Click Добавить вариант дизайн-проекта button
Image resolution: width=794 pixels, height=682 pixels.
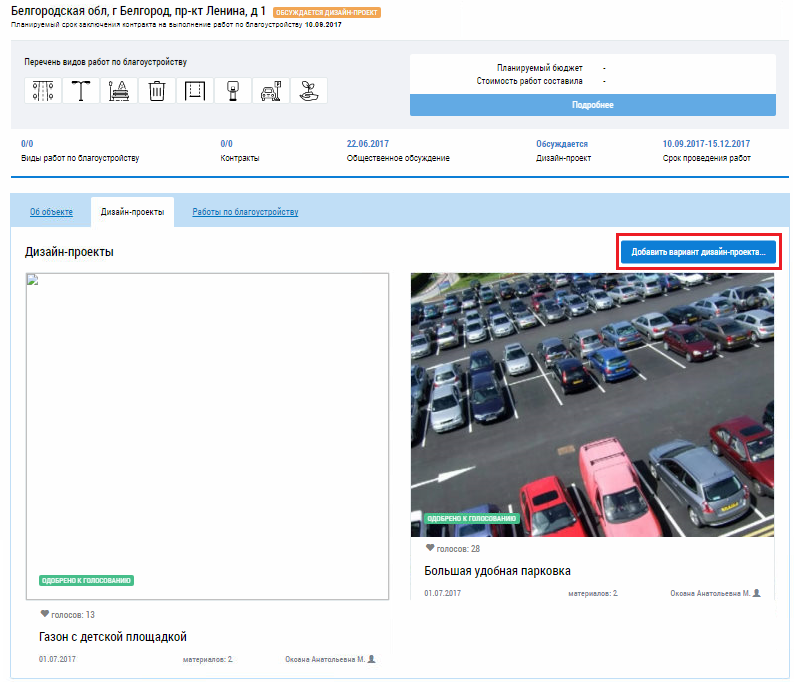point(698,253)
